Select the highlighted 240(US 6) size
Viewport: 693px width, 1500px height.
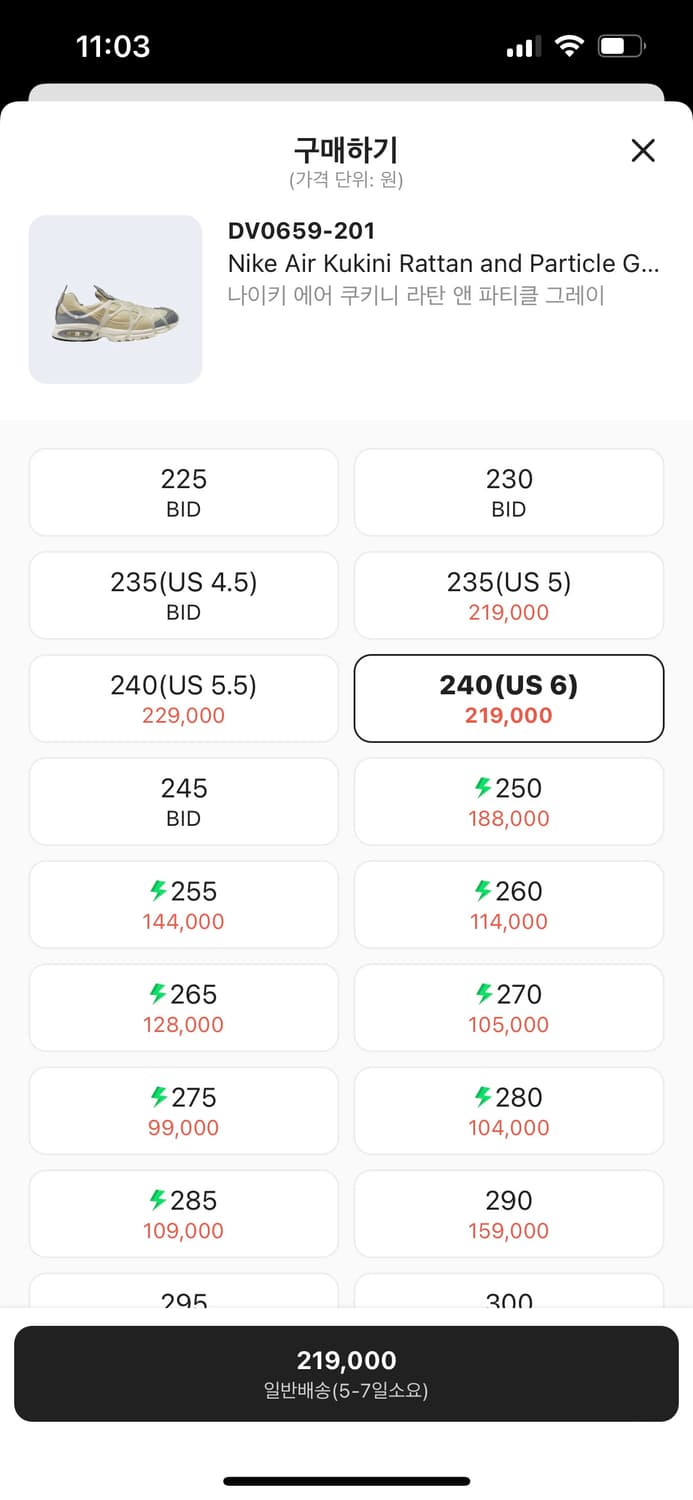point(508,698)
